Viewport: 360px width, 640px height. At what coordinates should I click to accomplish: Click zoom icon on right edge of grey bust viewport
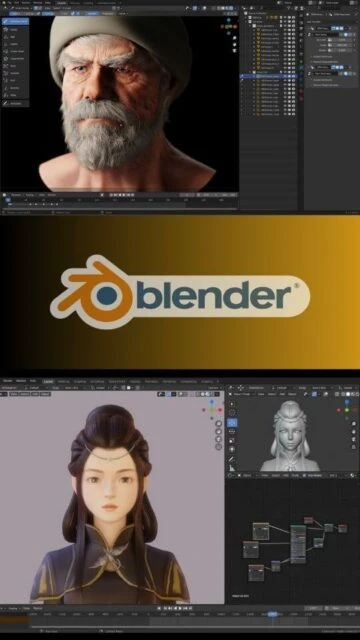click(x=353, y=423)
